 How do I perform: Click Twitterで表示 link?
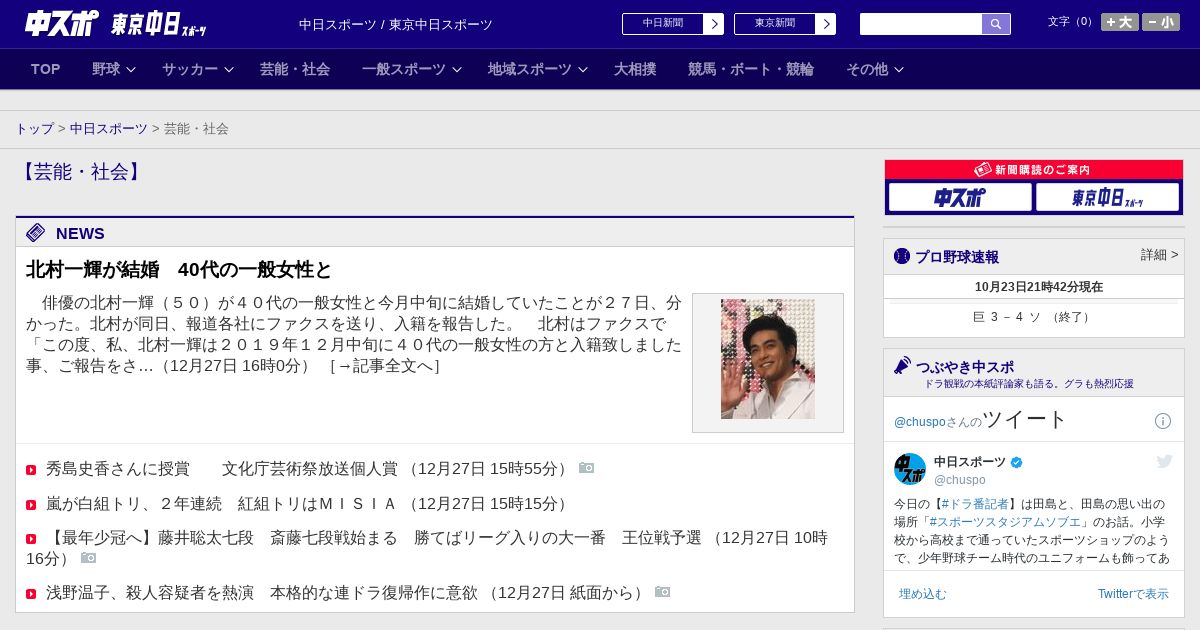coord(1133,594)
